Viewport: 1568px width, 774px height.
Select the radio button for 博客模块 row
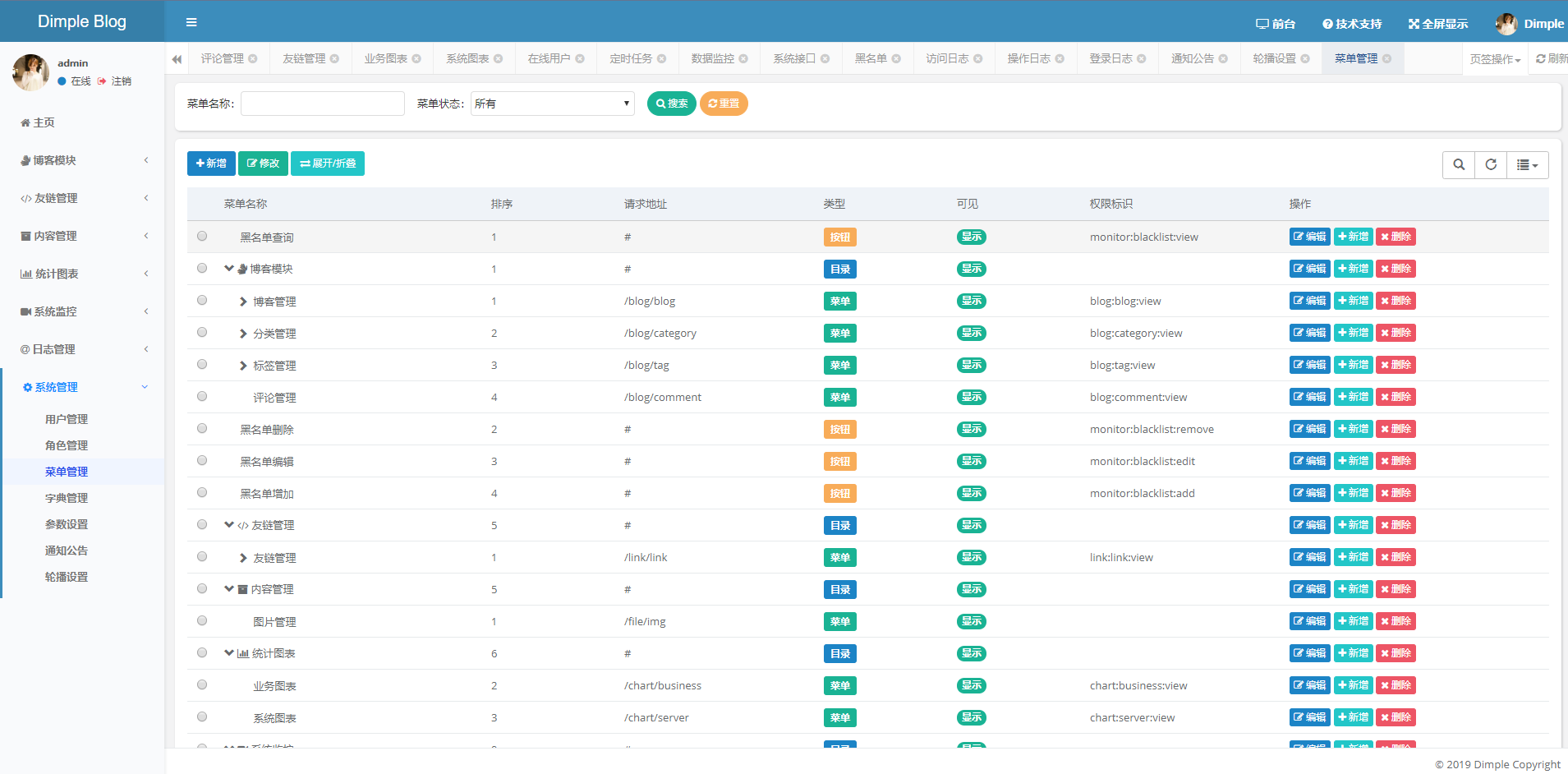[x=202, y=268]
